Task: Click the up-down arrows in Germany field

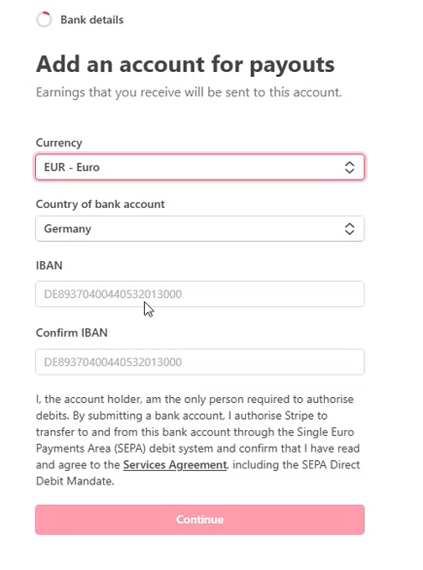Action: pyautogui.click(x=349, y=229)
